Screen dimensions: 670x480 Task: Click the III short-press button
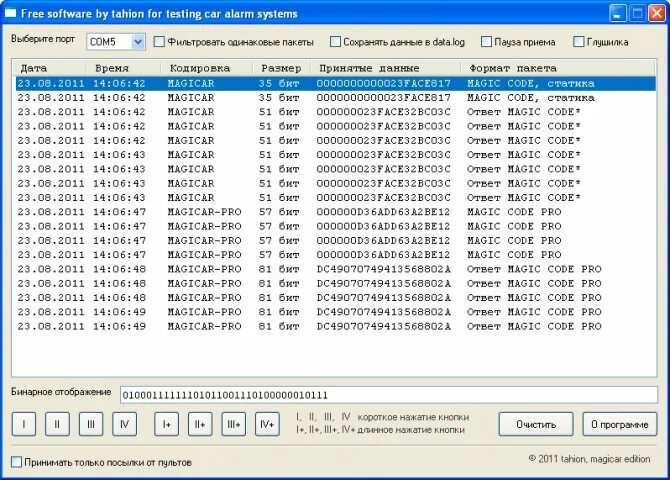point(91,424)
